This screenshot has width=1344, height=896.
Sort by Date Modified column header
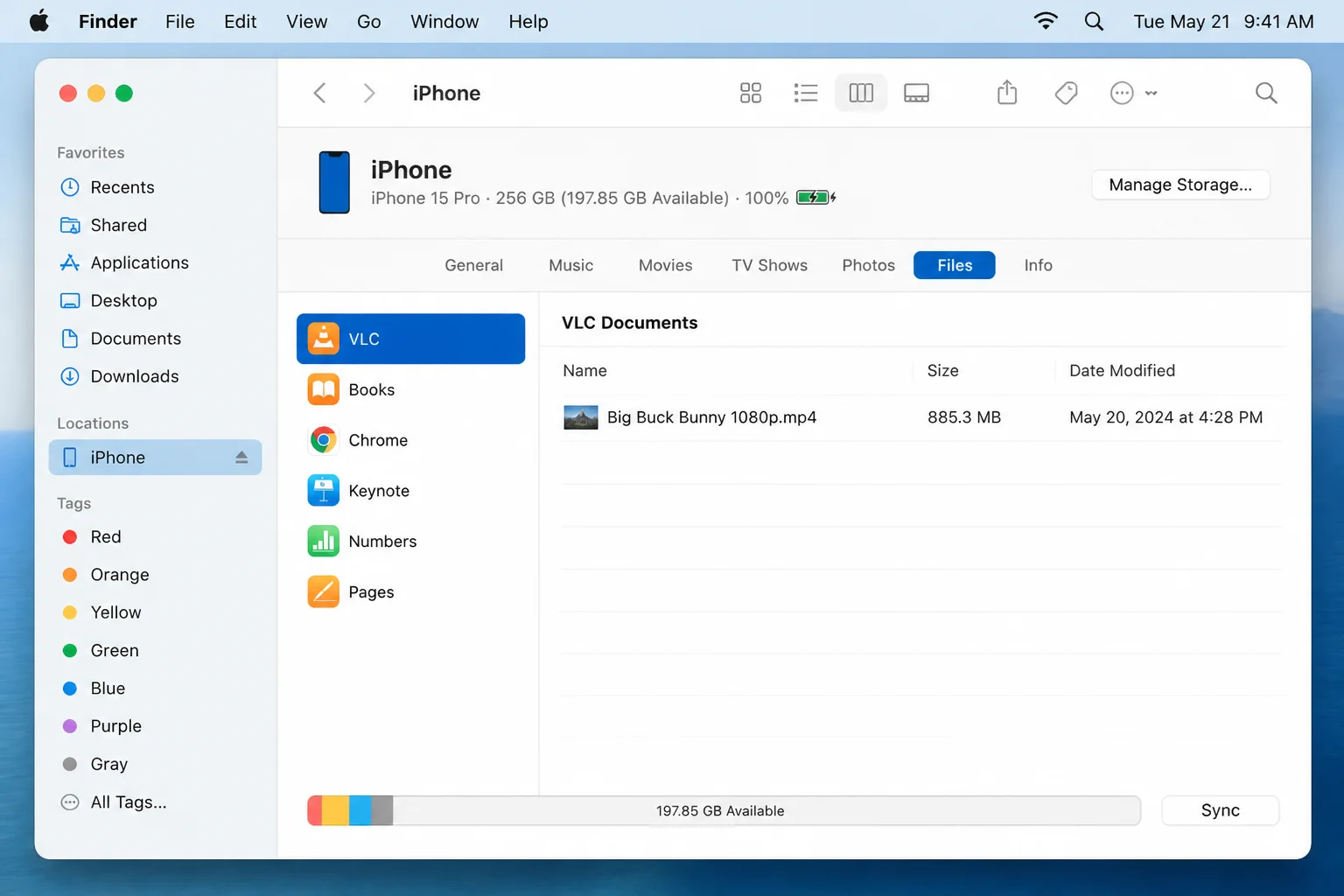(1122, 370)
